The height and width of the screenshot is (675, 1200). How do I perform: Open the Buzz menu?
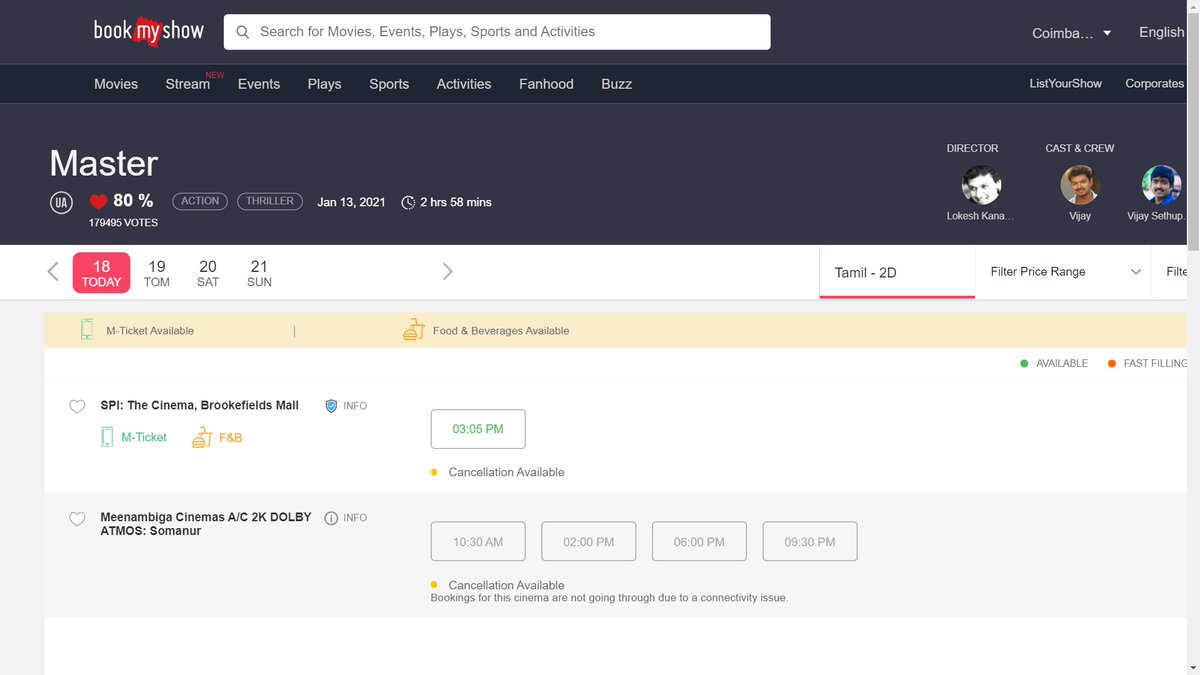(x=617, y=84)
